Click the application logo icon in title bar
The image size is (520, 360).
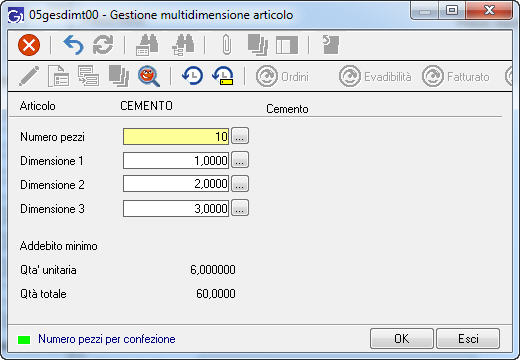tap(16, 15)
